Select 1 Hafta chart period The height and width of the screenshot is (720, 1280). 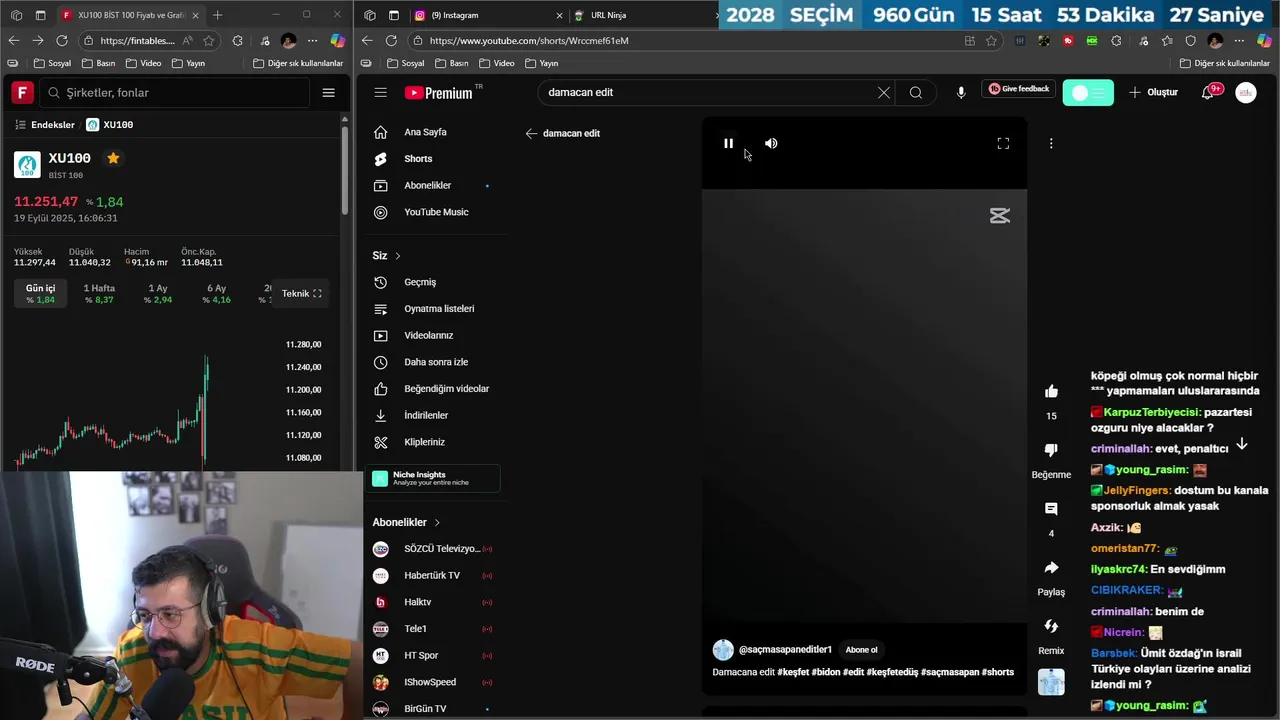click(x=99, y=294)
